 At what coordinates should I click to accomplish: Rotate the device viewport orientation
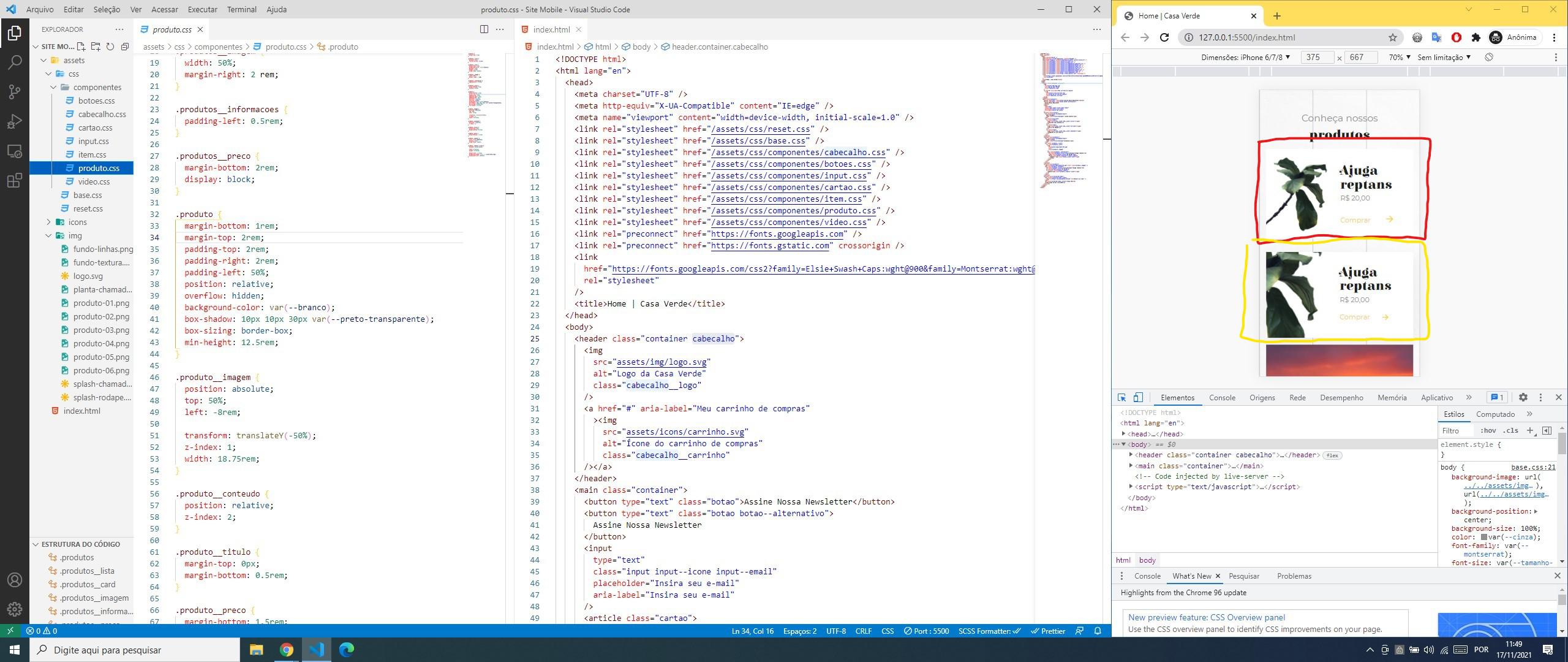click(x=1489, y=57)
